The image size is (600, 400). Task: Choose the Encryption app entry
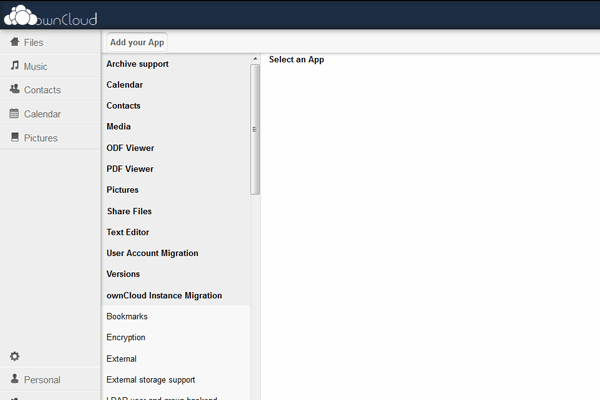coord(126,337)
